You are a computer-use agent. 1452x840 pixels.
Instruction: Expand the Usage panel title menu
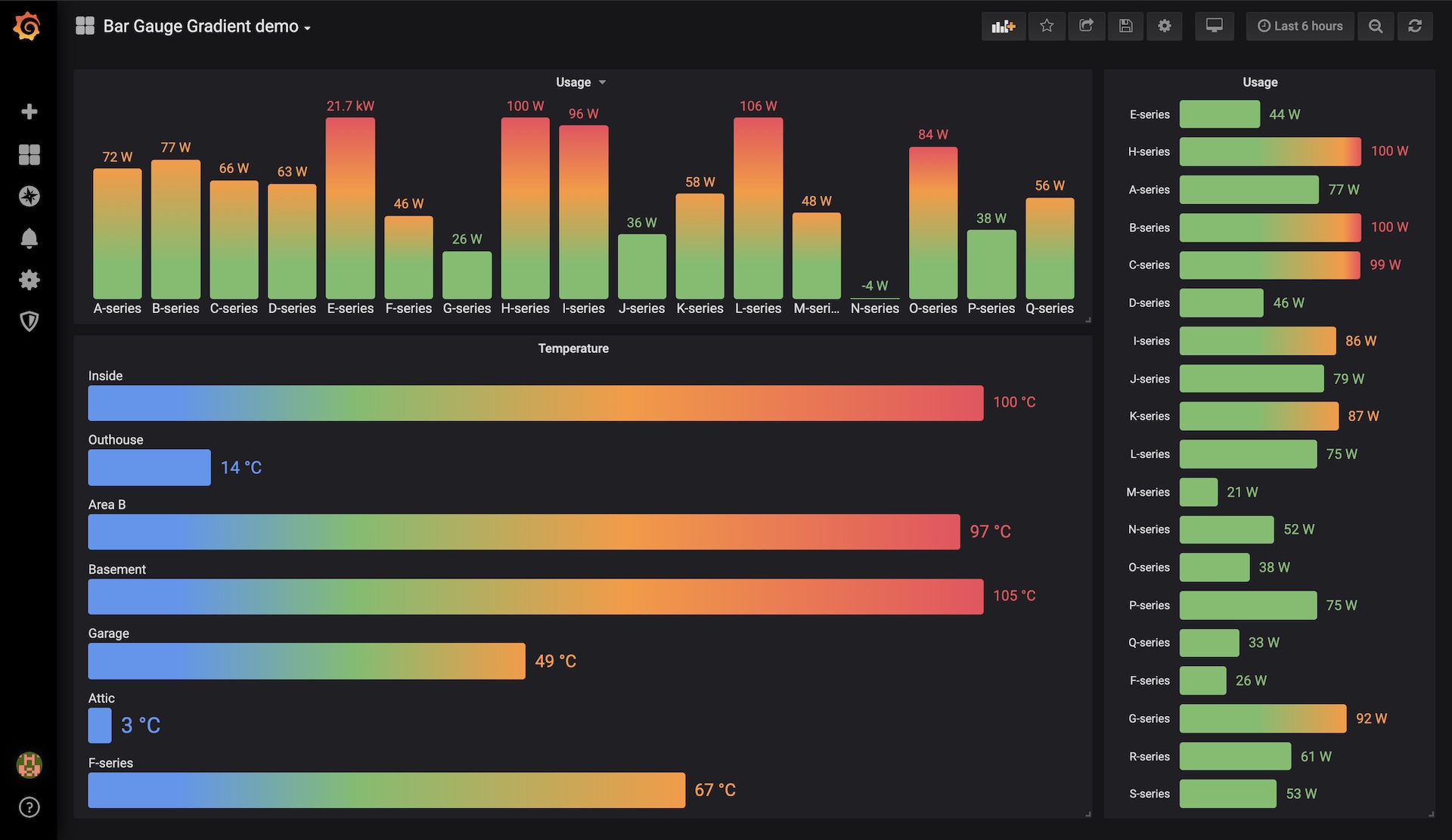point(580,82)
